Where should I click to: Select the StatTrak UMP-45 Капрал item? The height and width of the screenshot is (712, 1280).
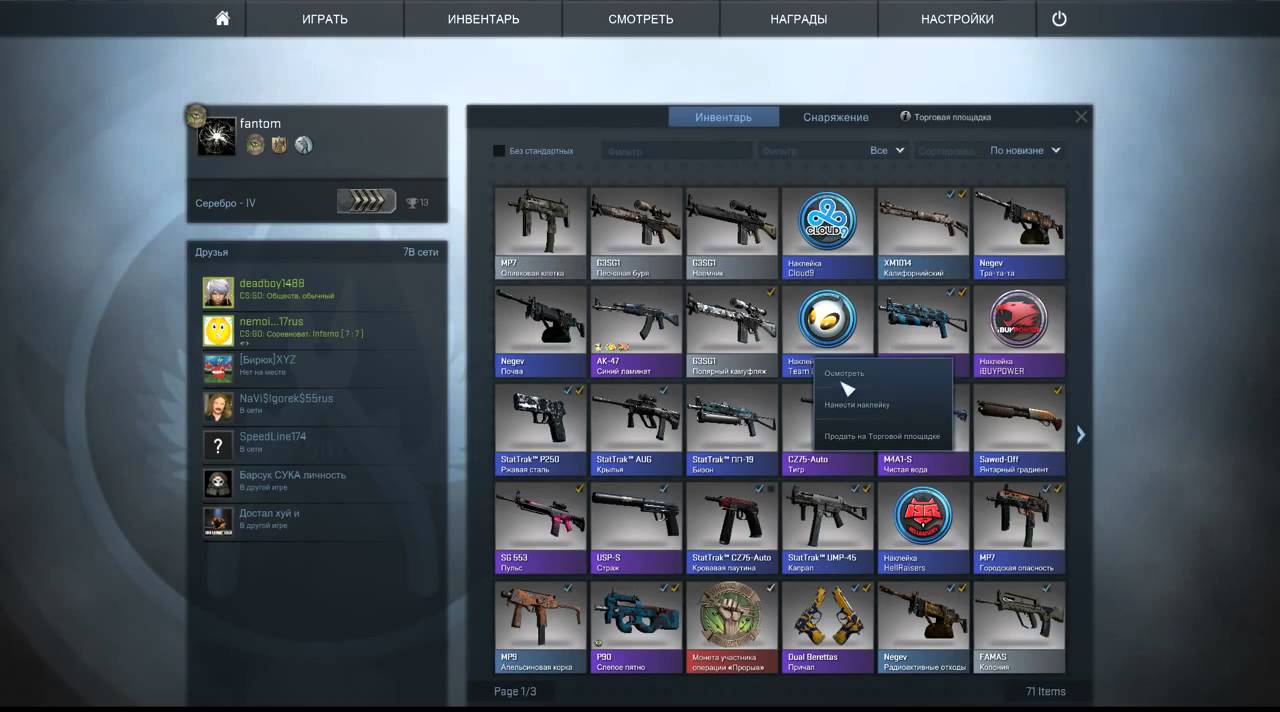[828, 528]
